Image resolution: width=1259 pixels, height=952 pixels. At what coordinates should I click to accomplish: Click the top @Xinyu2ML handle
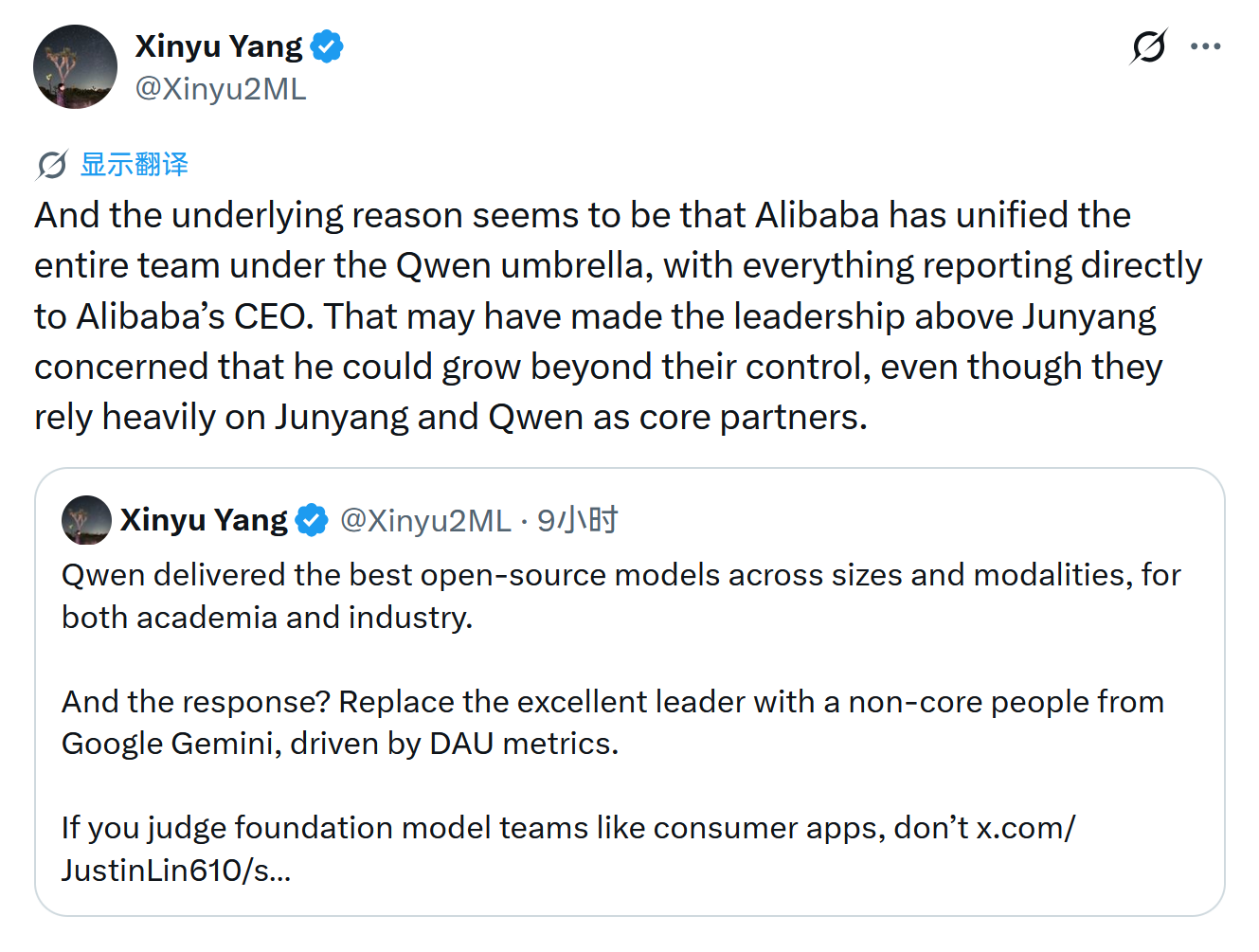(220, 89)
